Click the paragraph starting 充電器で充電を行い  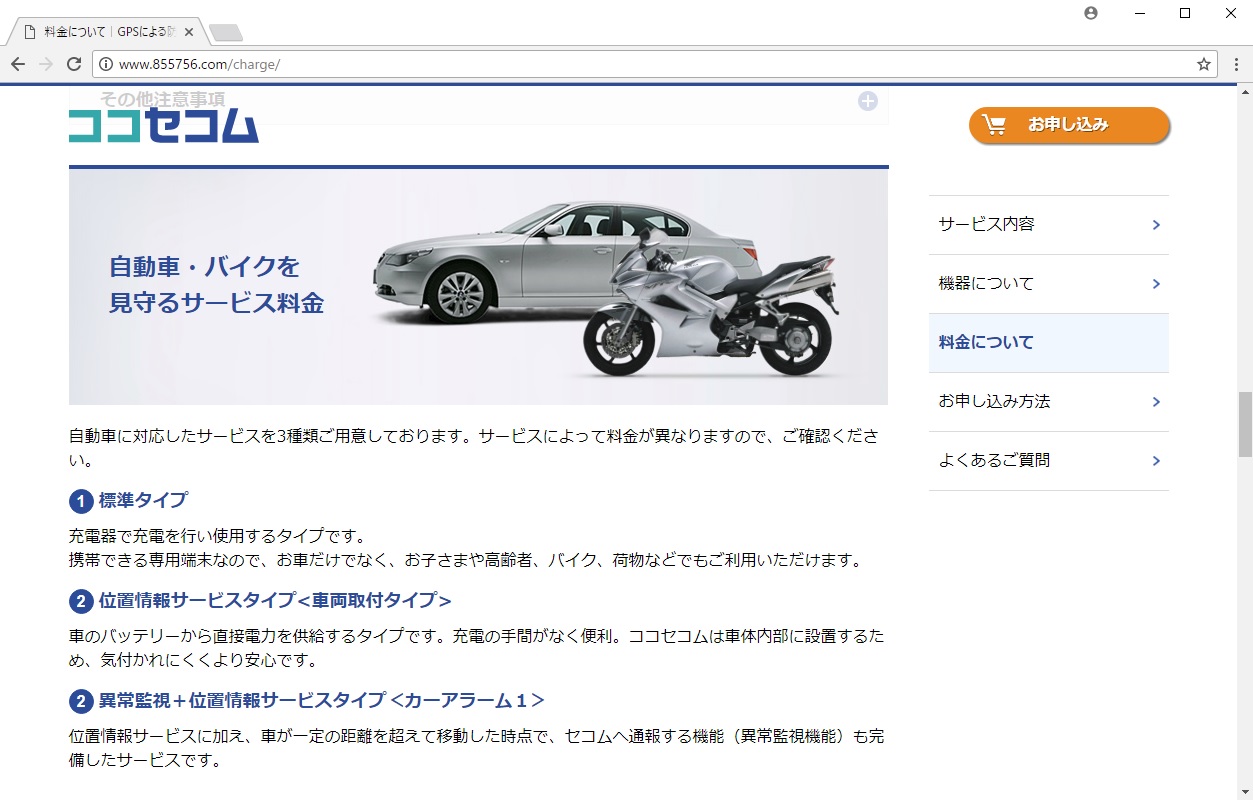(x=465, y=549)
